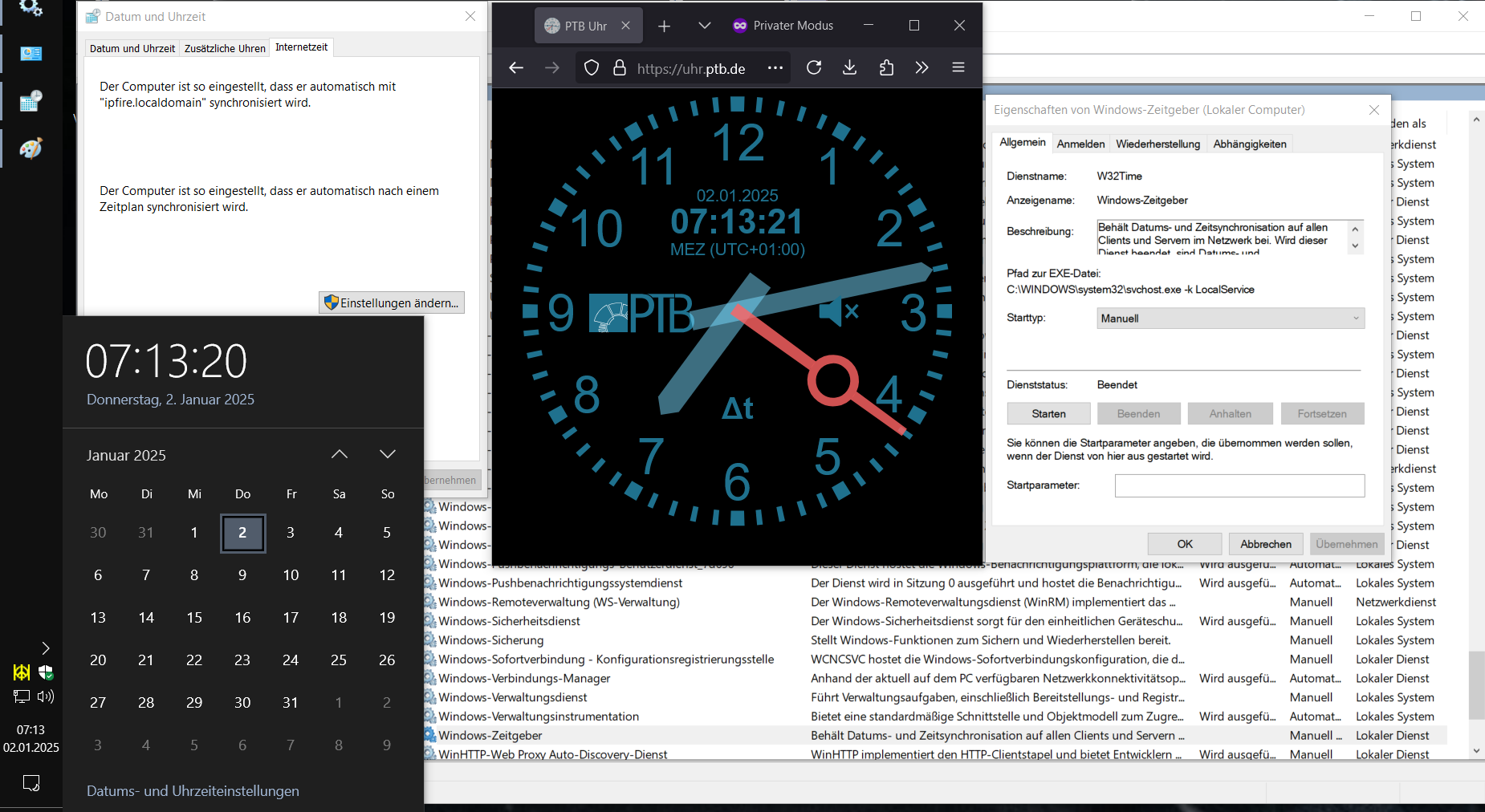Screen dimensions: 1485x812
Task: Open the Services gears icon in the taskbar
Action: [x=31, y=8]
